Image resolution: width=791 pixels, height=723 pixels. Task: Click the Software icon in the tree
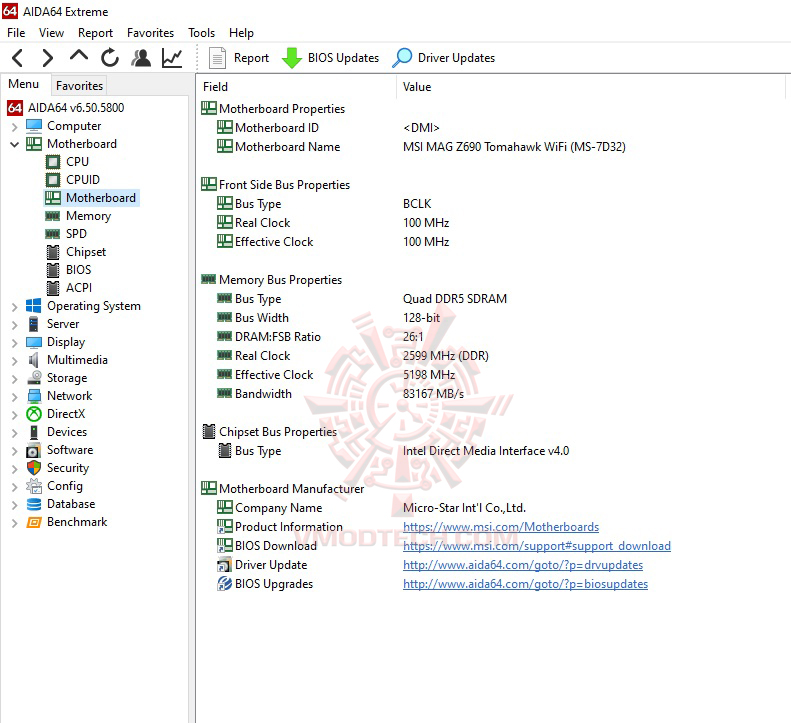coord(34,450)
